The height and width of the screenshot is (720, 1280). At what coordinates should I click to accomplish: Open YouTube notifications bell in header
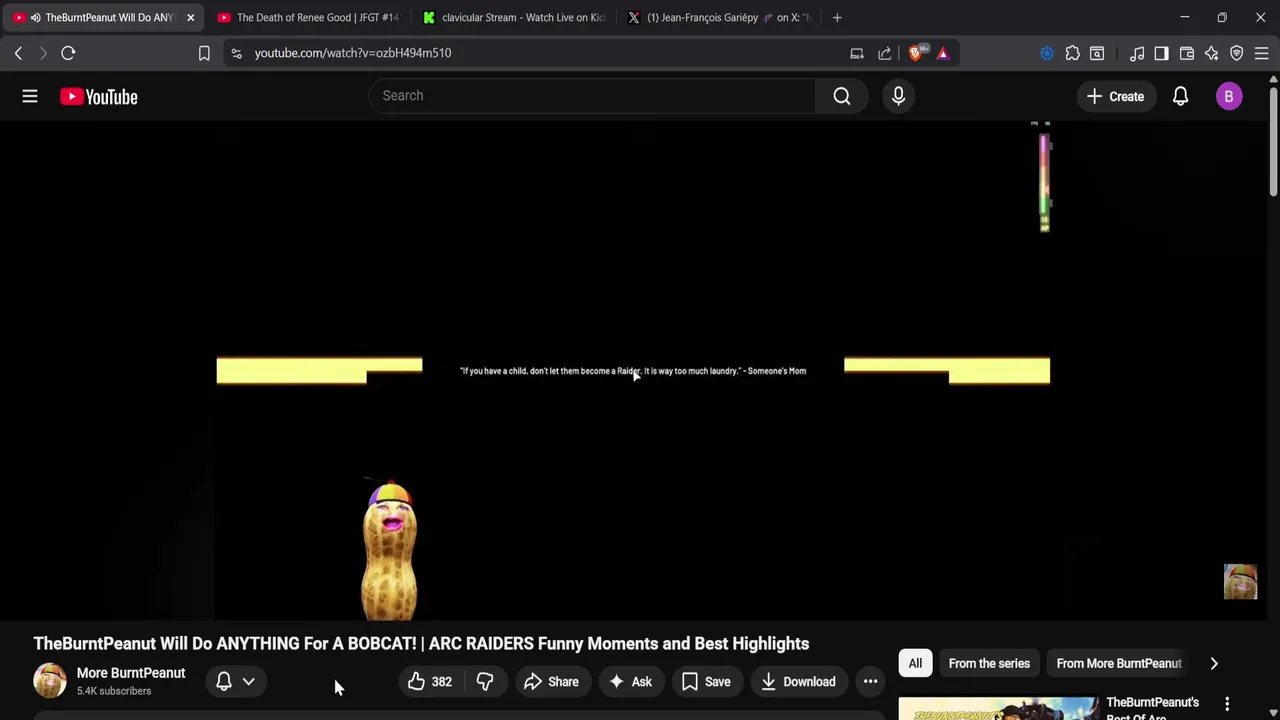[1180, 96]
